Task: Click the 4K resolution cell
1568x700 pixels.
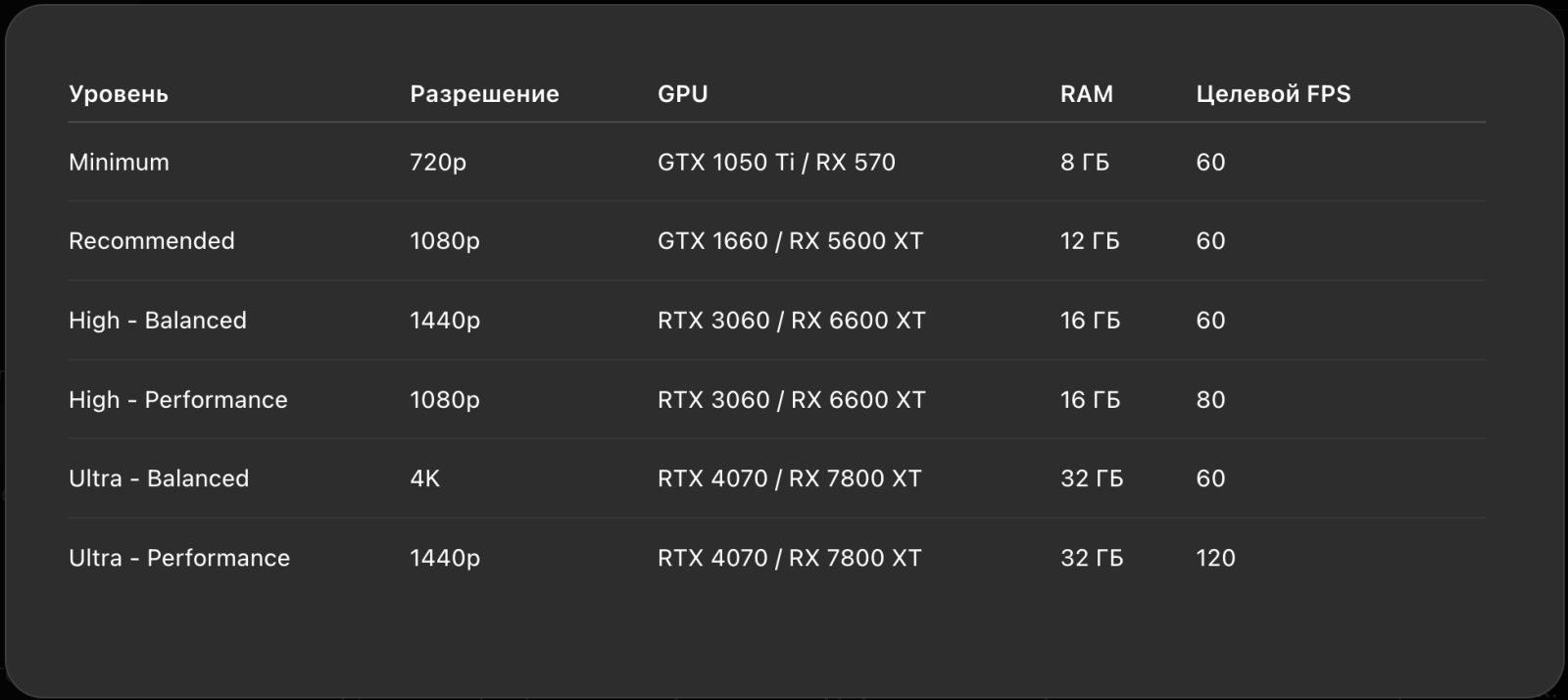Action: [425, 478]
